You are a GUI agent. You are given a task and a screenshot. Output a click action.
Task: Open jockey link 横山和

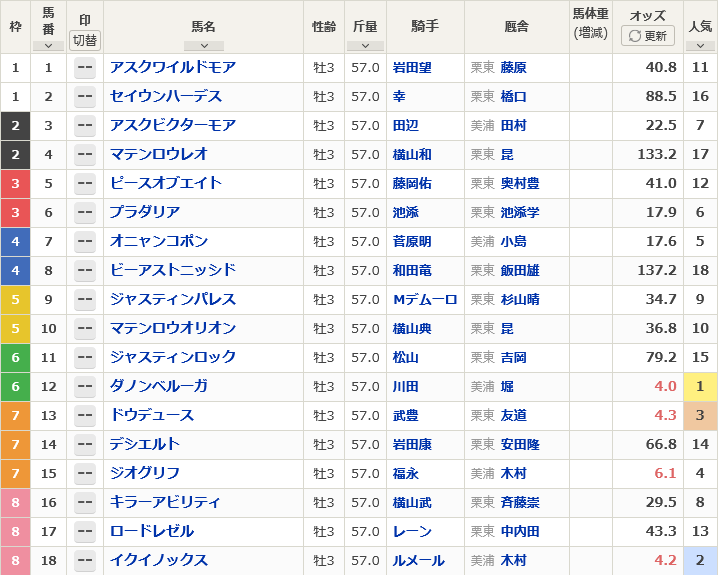(412, 155)
